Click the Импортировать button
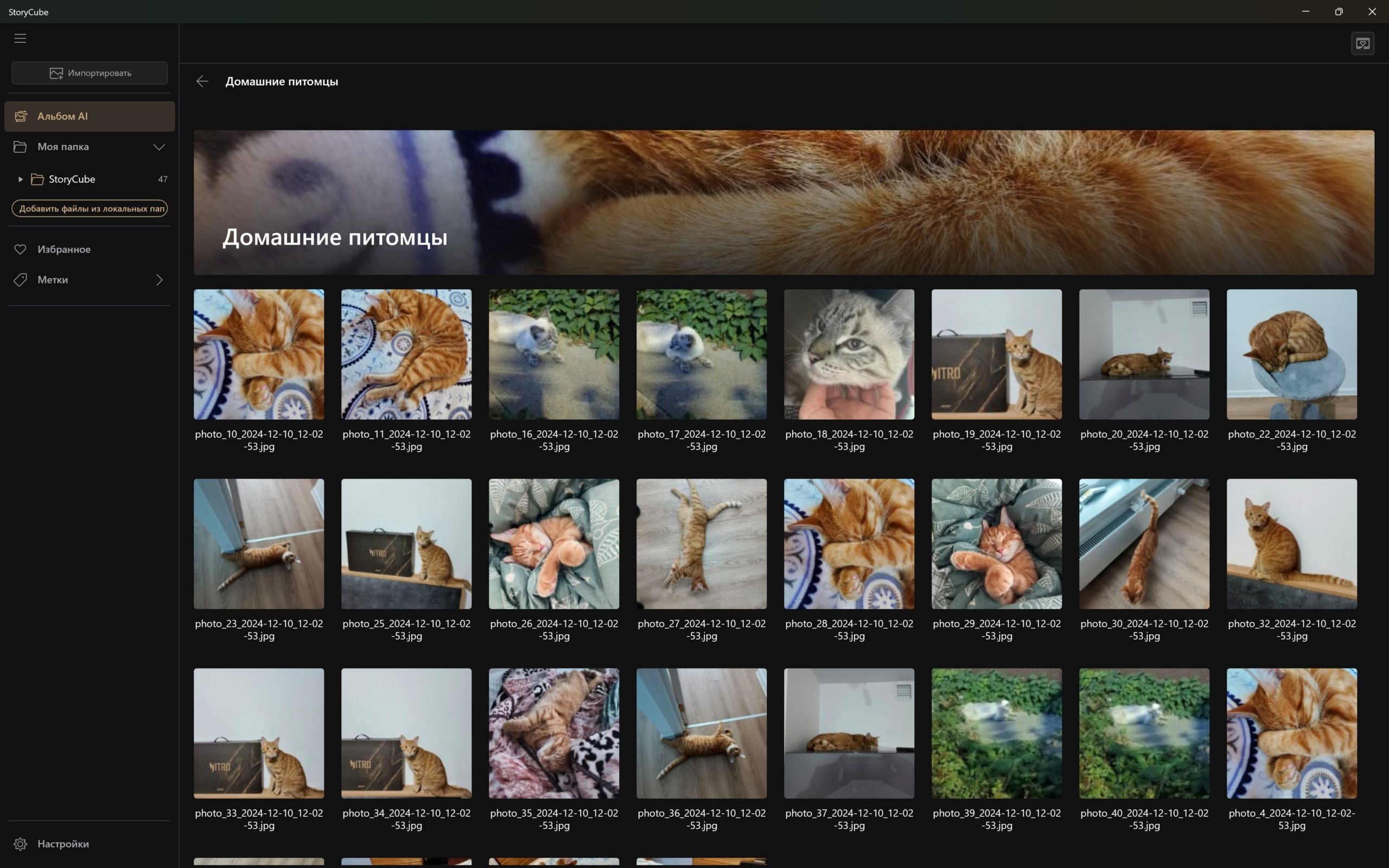The height and width of the screenshot is (868, 1389). coord(90,73)
